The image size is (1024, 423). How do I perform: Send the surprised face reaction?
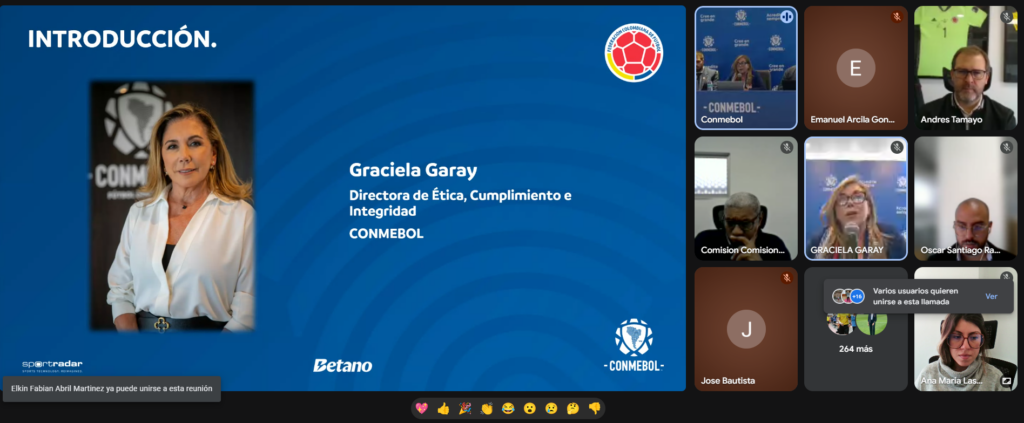[x=530, y=409]
